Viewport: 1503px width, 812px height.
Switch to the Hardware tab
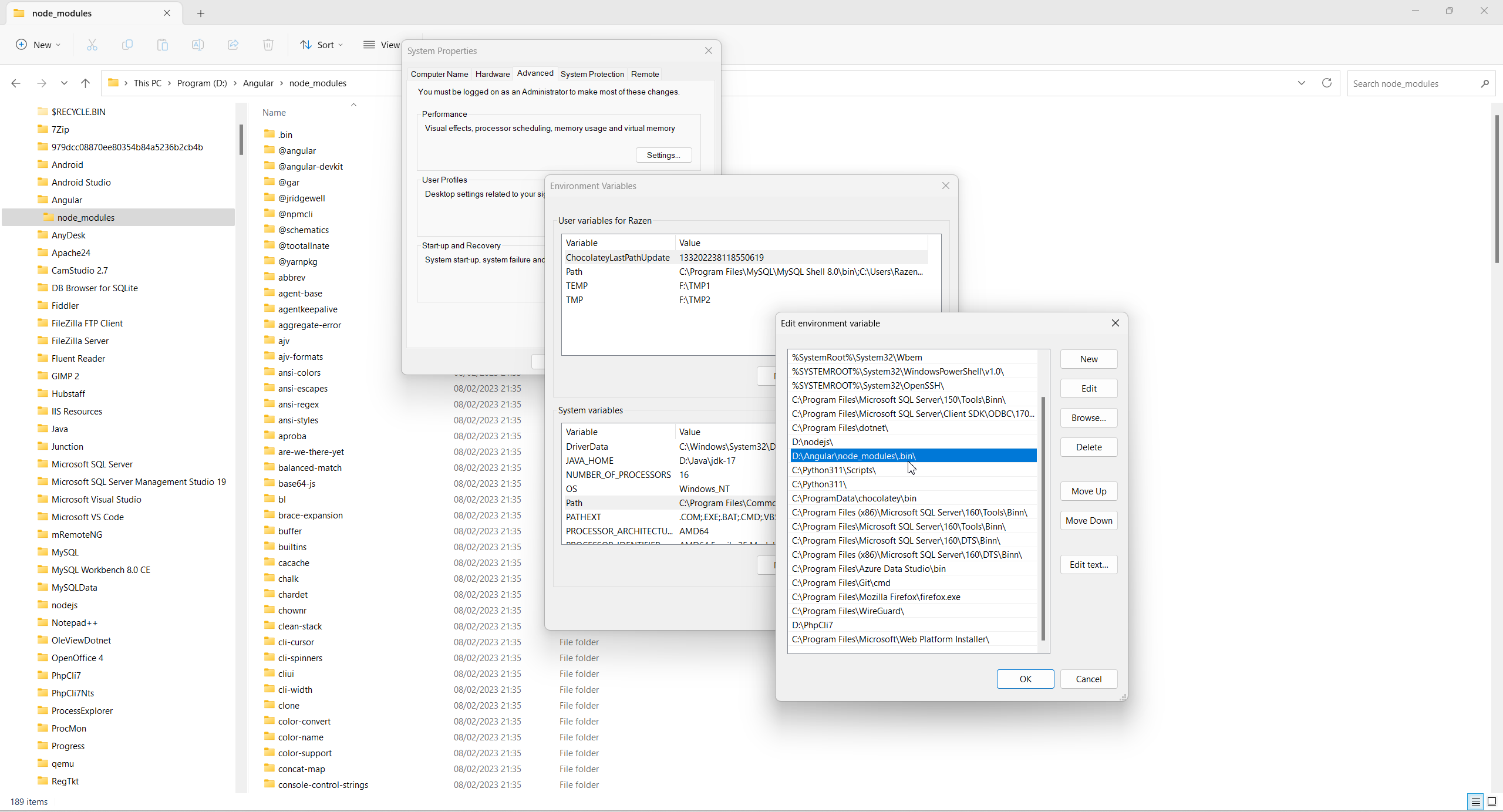pos(492,74)
